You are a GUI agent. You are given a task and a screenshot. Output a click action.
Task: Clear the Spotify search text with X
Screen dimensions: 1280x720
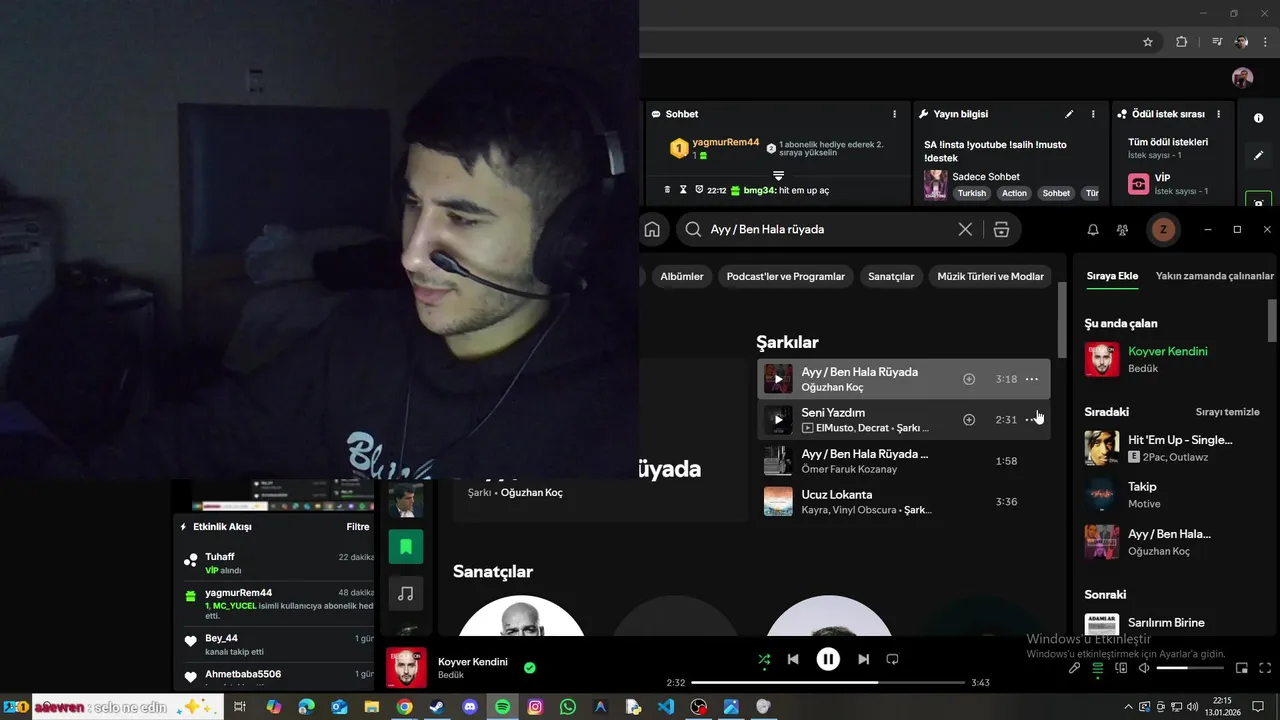[x=965, y=229]
